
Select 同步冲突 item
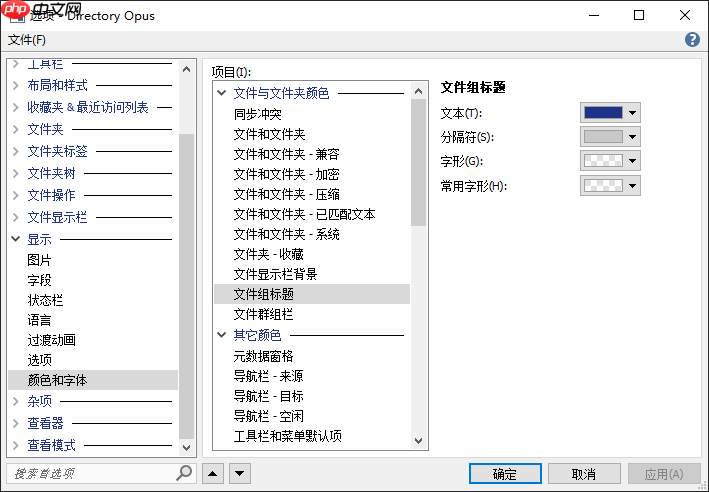click(x=258, y=114)
